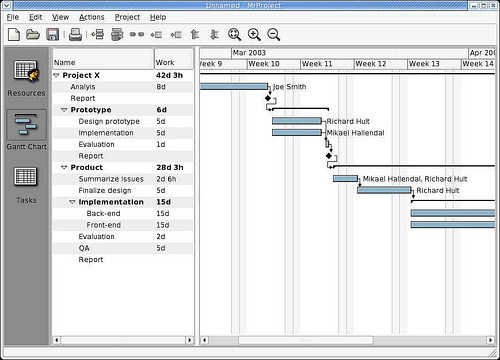This screenshot has height=360, width=500.
Task: Collapse the Product task group
Action: [64, 167]
